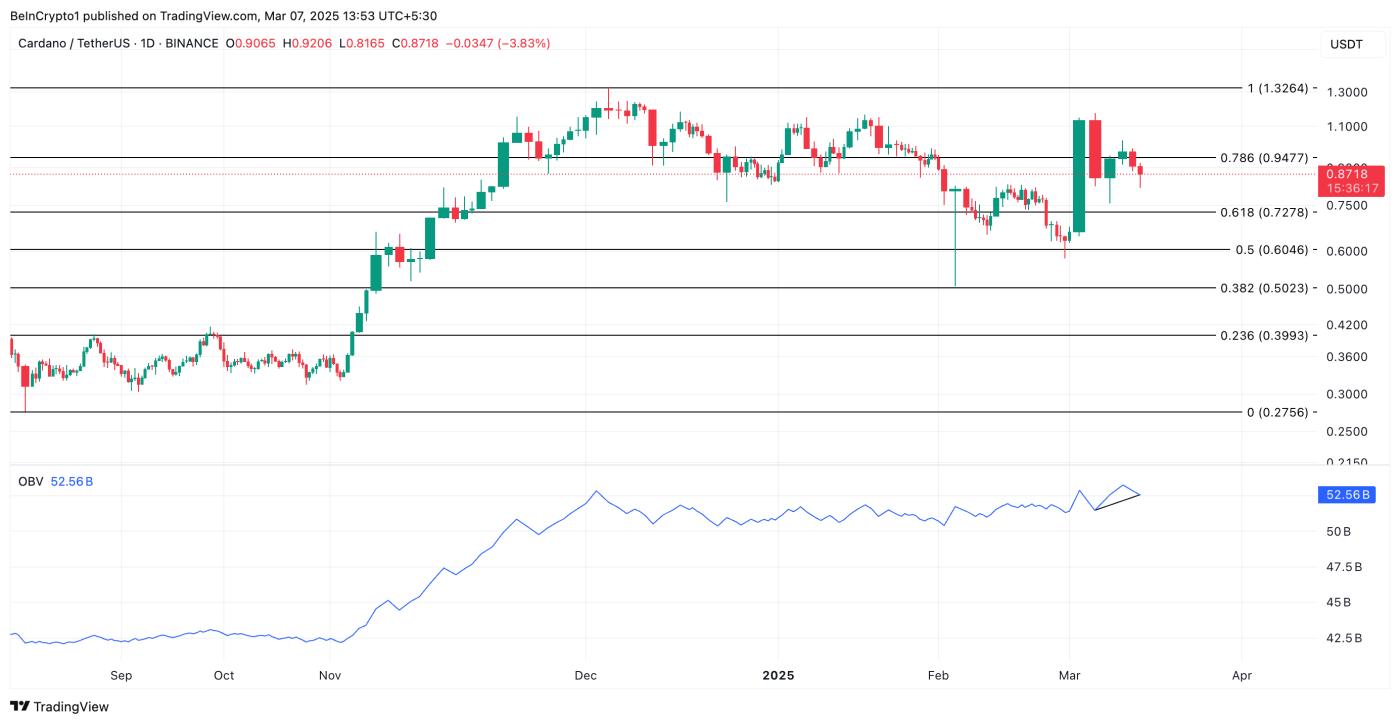Viewport: 1400px width, 724px height.
Task: Click the 0.382 (0.5023) Fibonacci label
Action: (1264, 288)
